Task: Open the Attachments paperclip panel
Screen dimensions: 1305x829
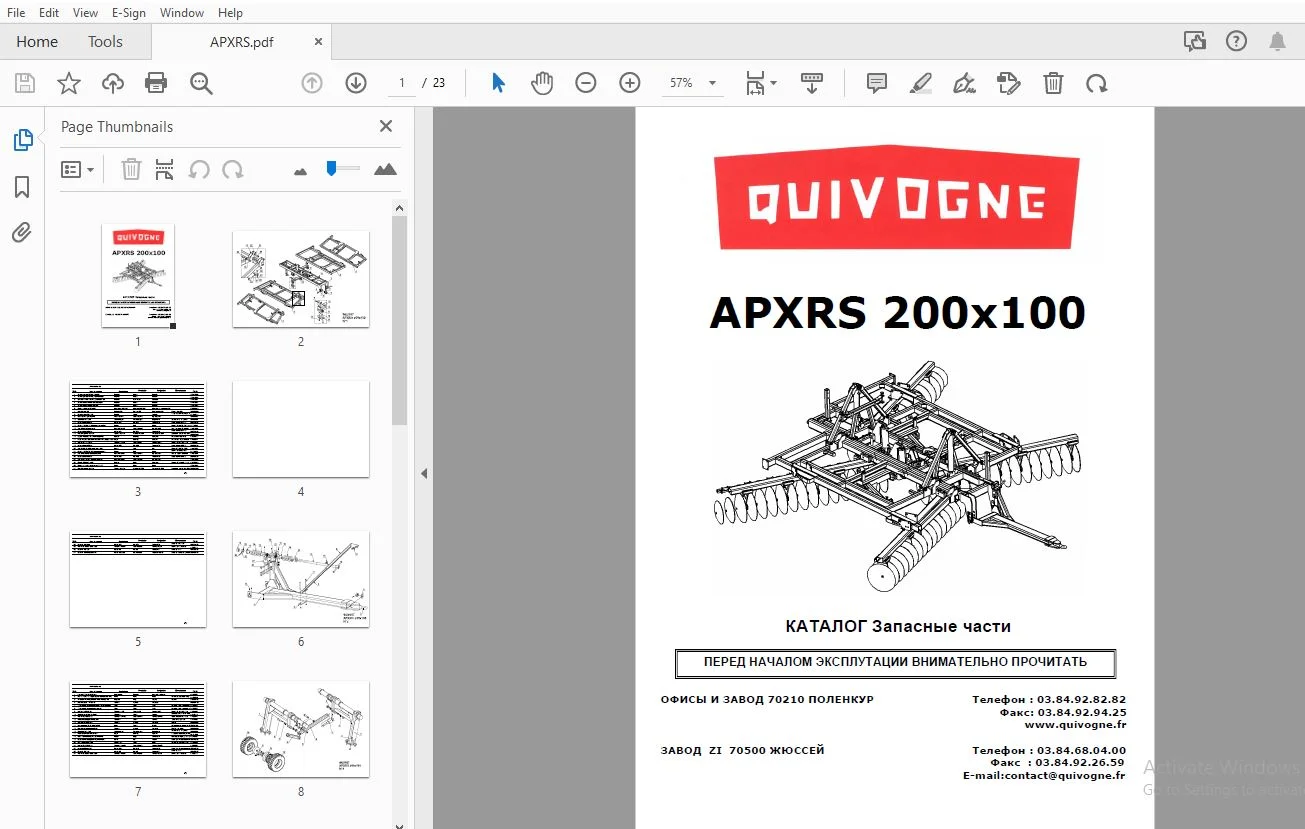Action: [22, 233]
